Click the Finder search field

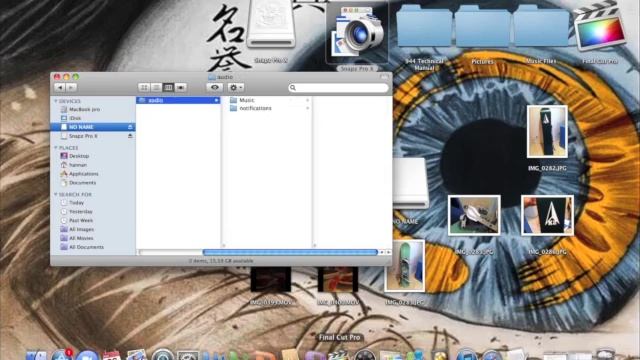(x=338, y=88)
